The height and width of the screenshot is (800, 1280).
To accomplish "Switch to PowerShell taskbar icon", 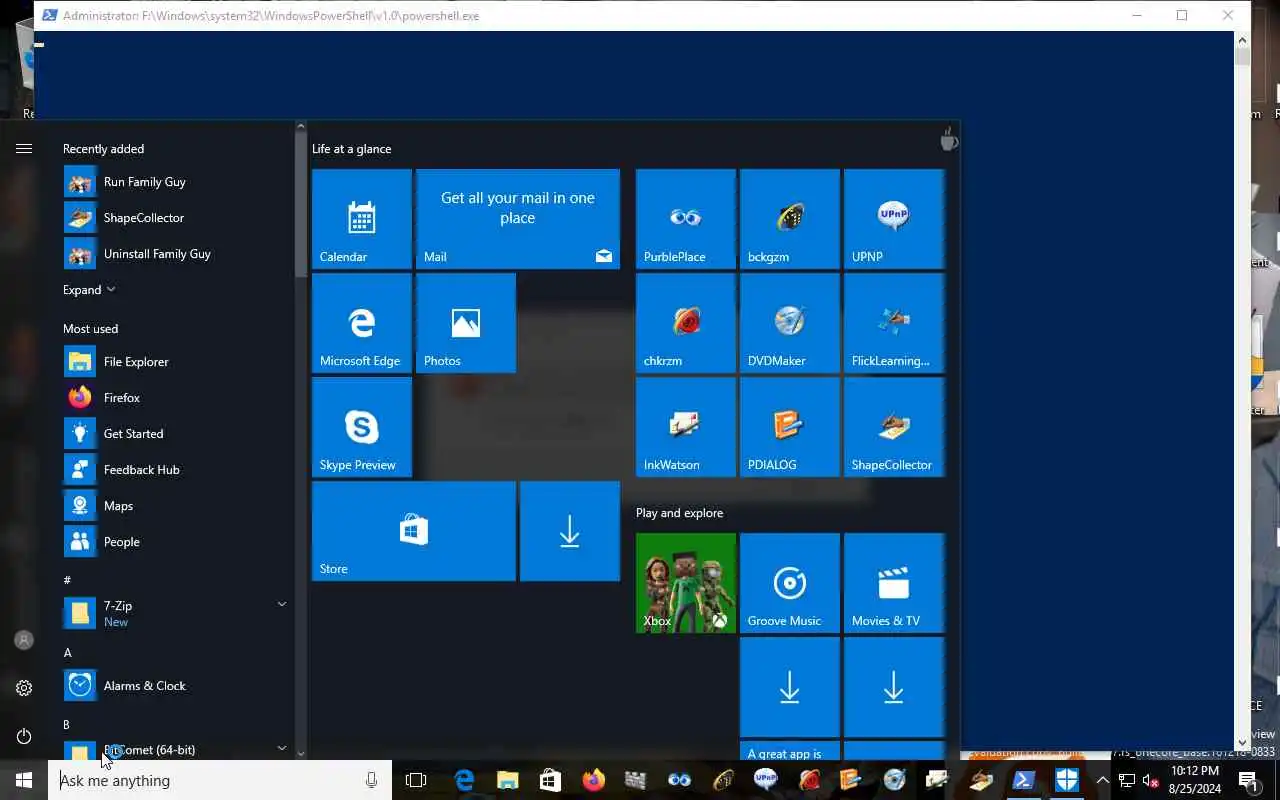I will point(1024,780).
